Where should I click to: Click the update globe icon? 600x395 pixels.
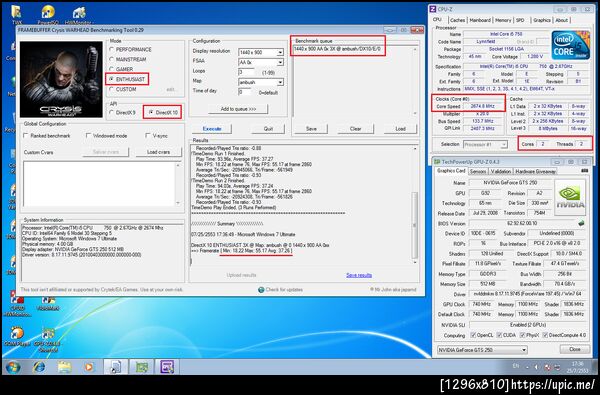pyautogui.click(x=261, y=290)
